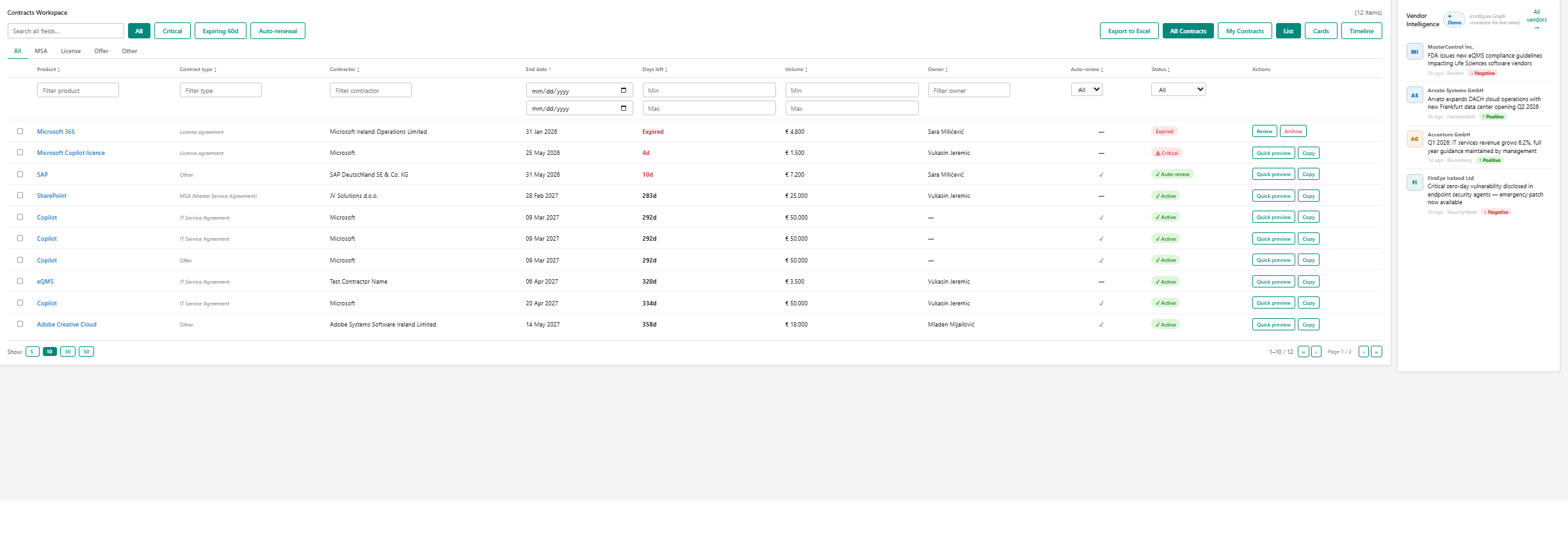Sort by the Contract type column header
This screenshot has width=1568, height=557.
198,69
